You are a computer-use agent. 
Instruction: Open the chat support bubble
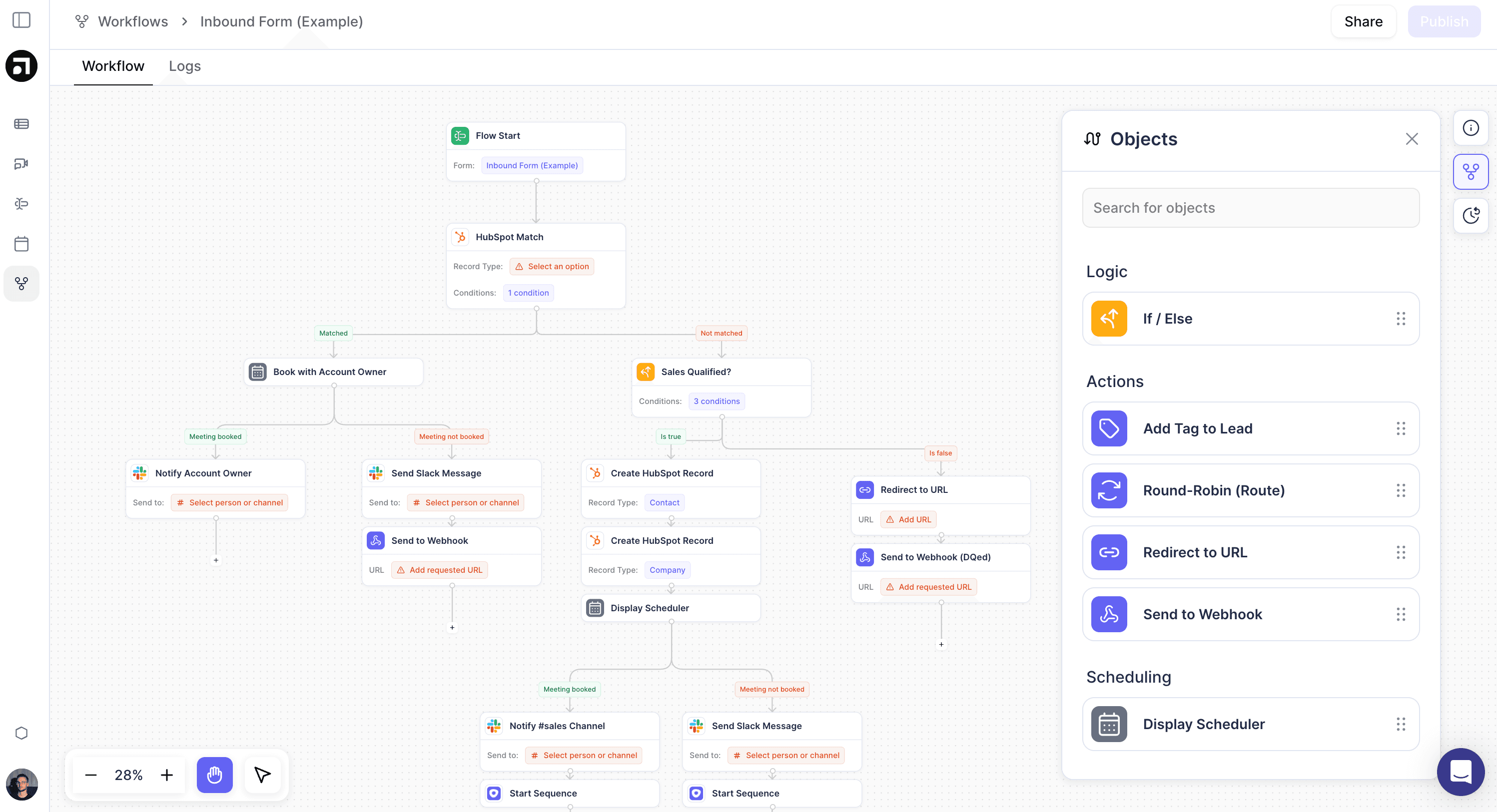coord(1460,772)
